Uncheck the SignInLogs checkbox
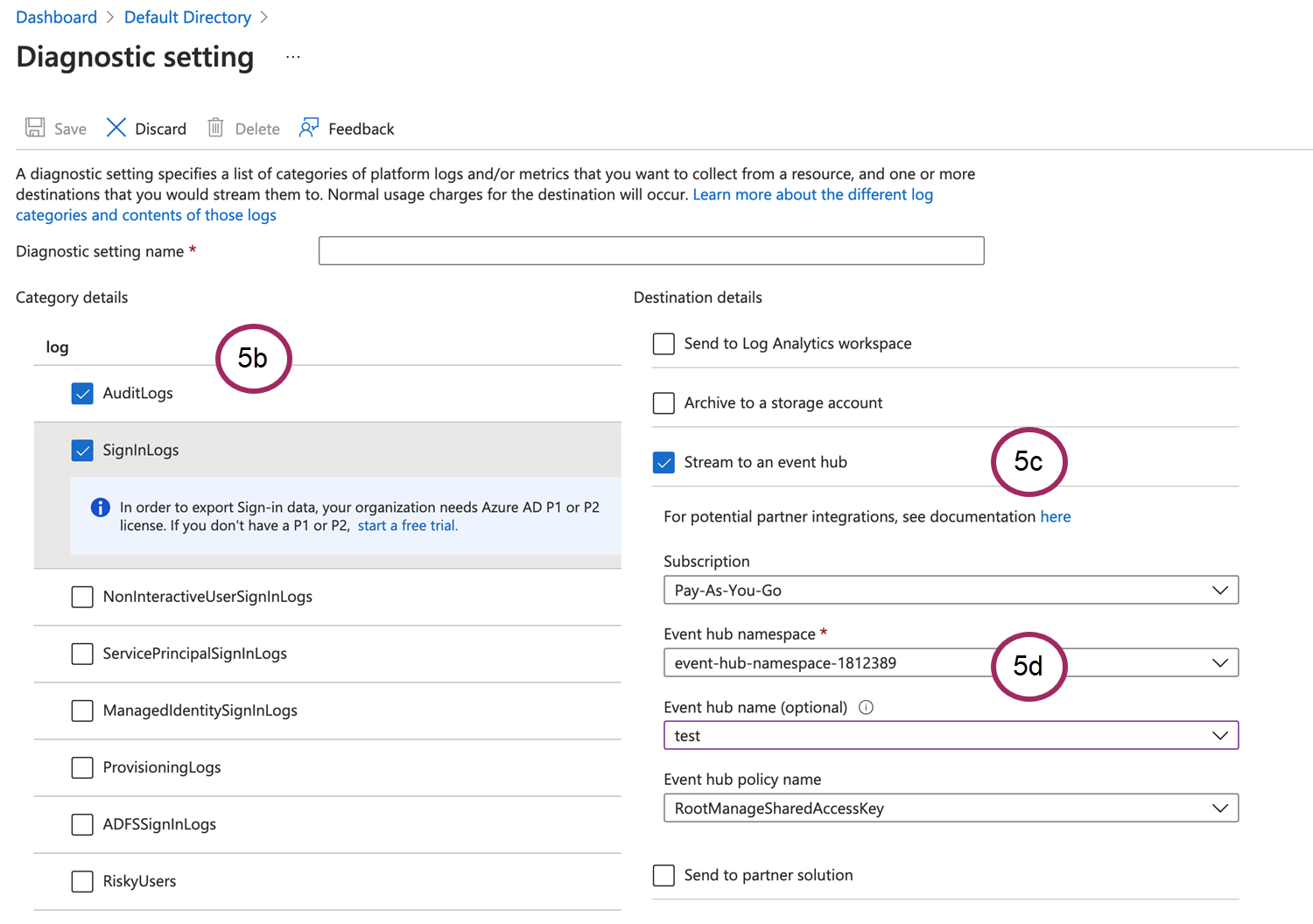 [81, 450]
